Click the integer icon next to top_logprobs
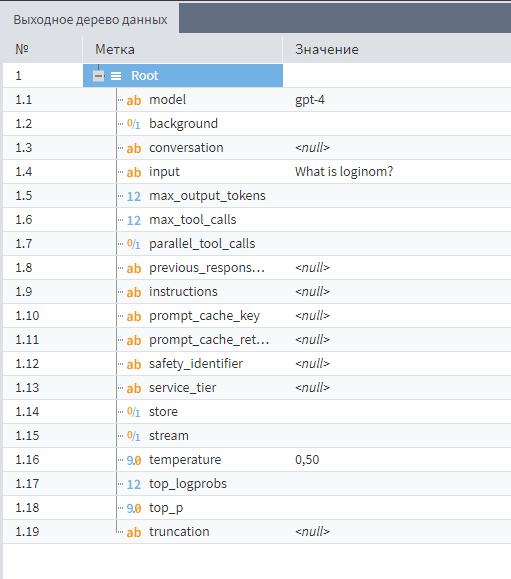The image size is (511, 579). [x=134, y=484]
